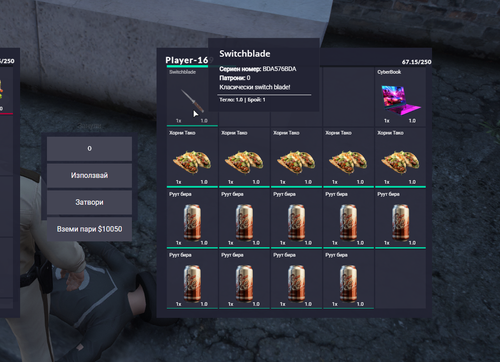Select the Хорни Тако below the CyberBook
This screenshot has width=500, height=362.
click(x=400, y=158)
